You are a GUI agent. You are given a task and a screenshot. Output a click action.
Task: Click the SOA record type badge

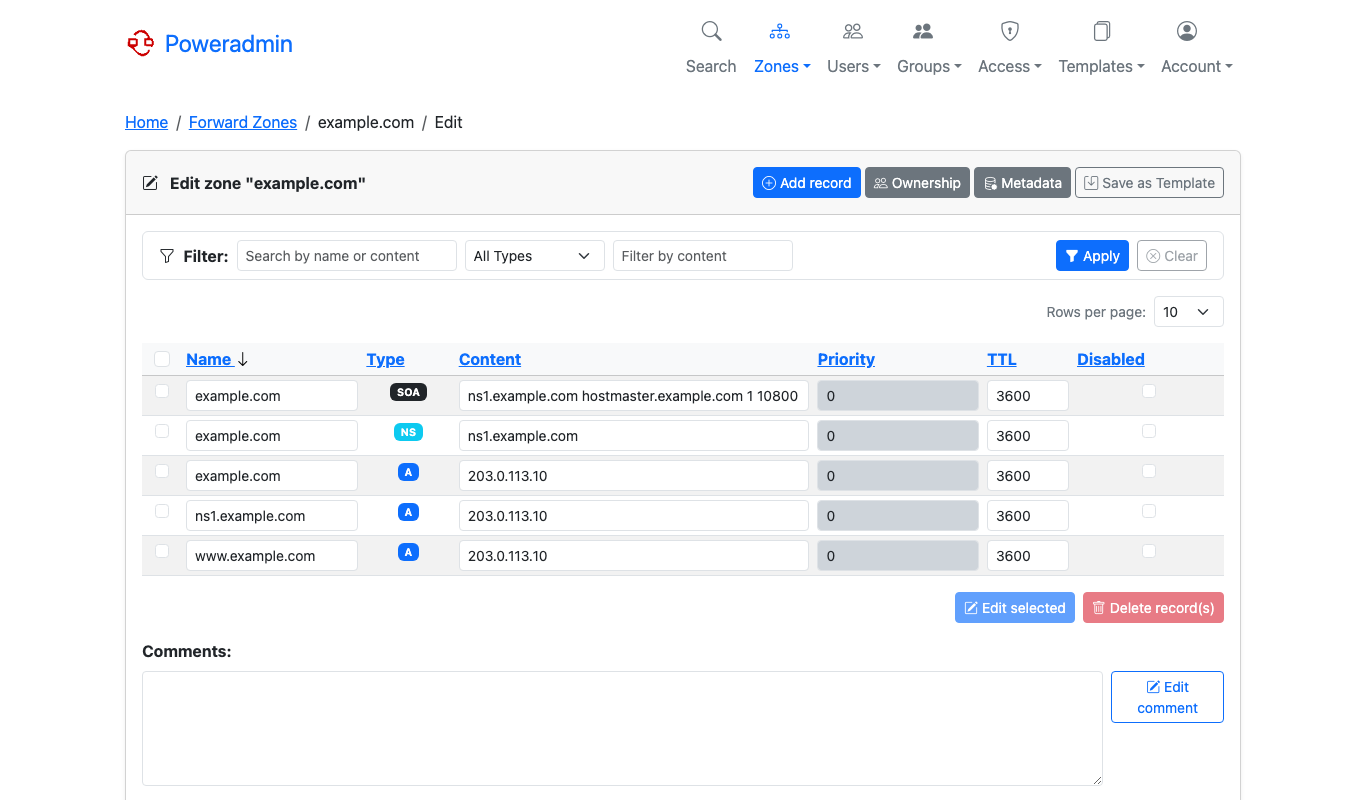click(408, 392)
